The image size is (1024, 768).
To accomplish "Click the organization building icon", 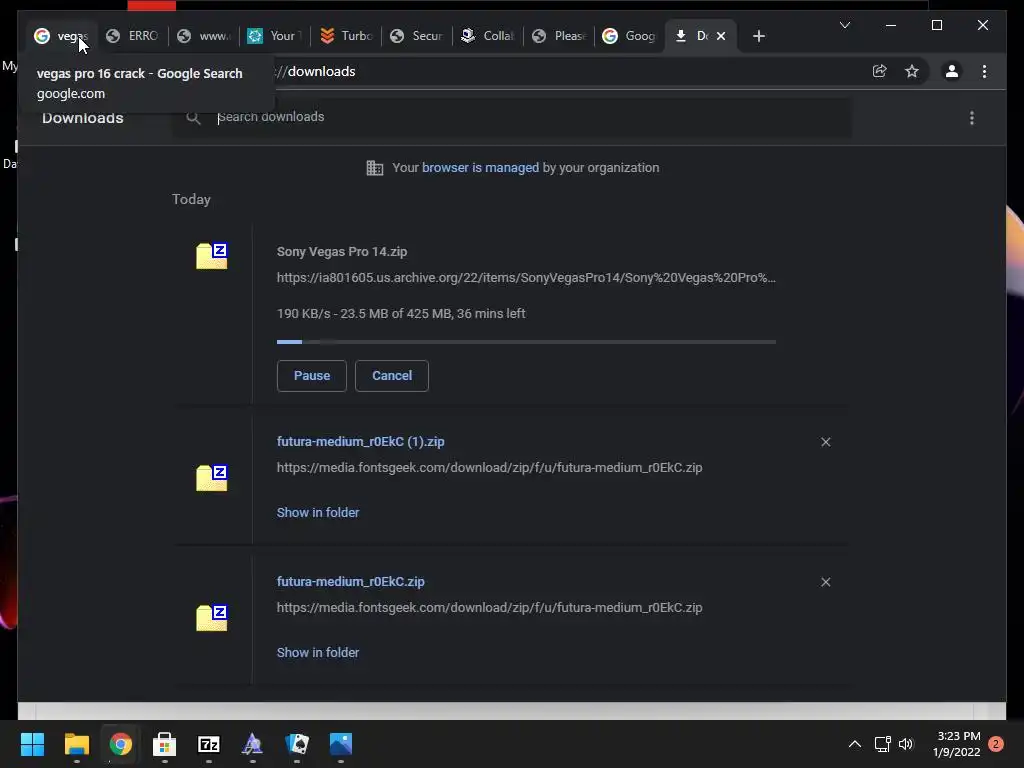I will 375,168.
